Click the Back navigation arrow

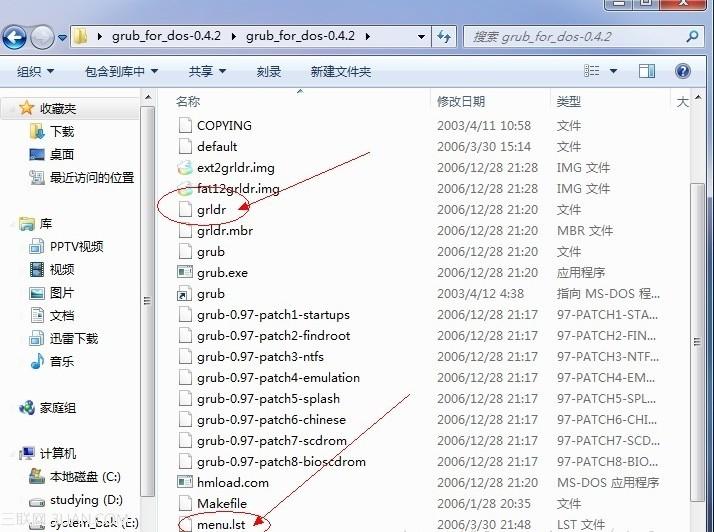point(15,36)
